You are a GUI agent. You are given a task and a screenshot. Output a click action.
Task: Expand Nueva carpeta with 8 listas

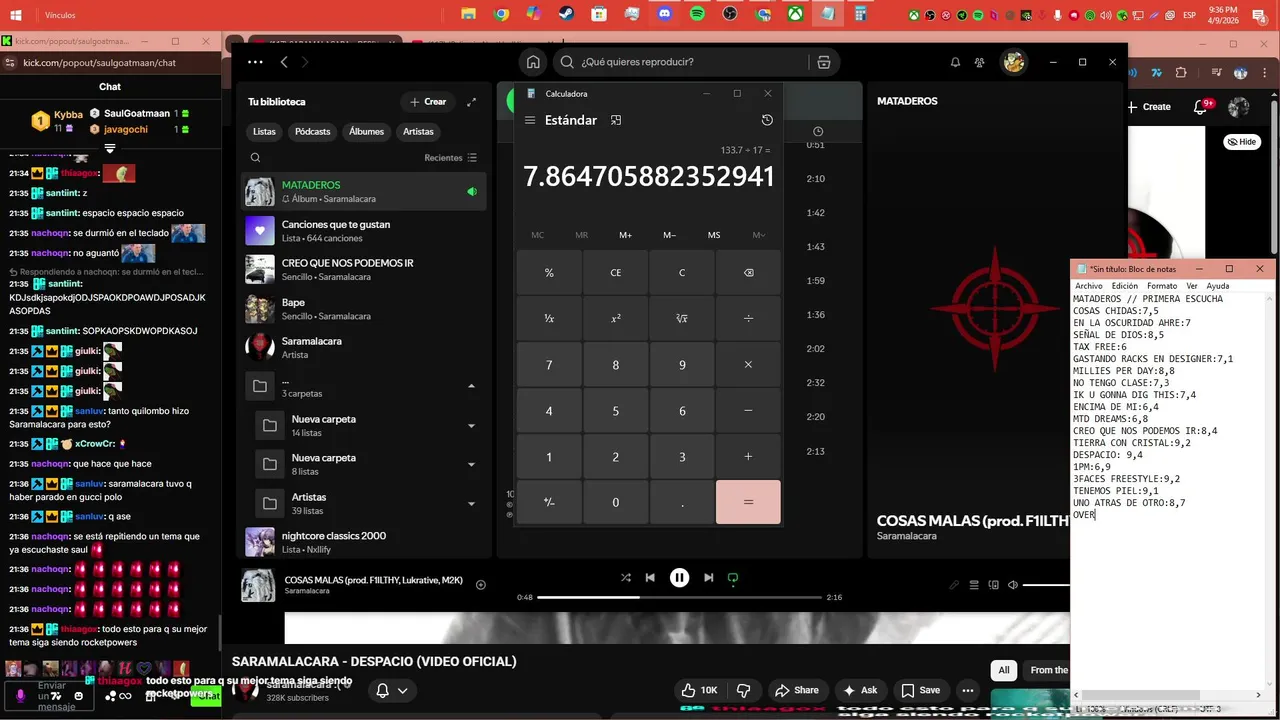pyautogui.click(x=471, y=464)
